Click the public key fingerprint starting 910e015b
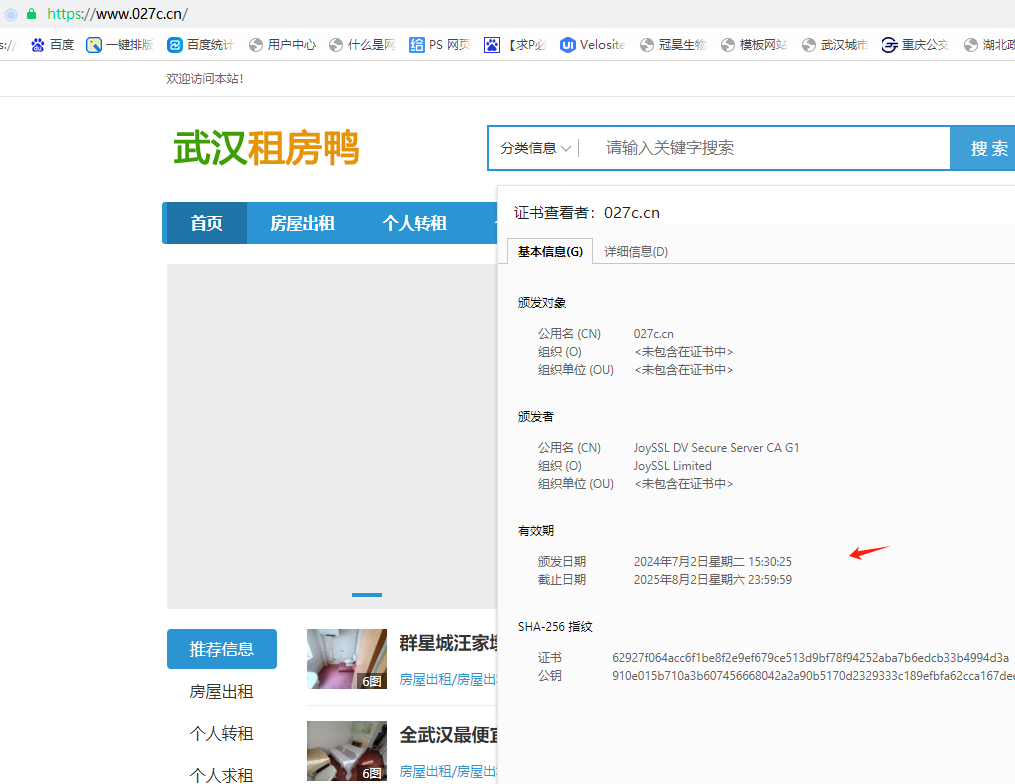 click(813, 676)
